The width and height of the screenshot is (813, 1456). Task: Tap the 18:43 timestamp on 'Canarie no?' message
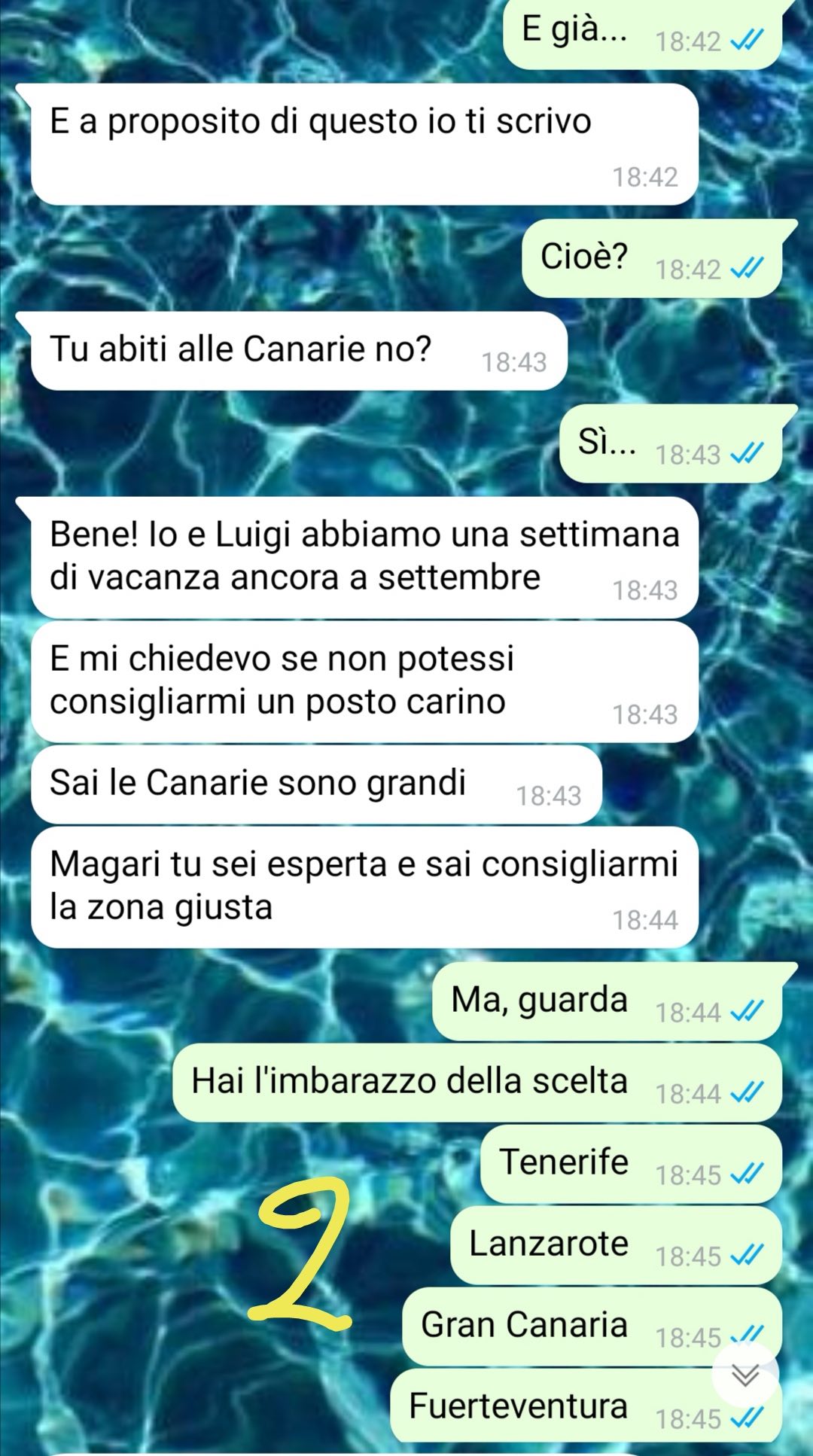[514, 362]
